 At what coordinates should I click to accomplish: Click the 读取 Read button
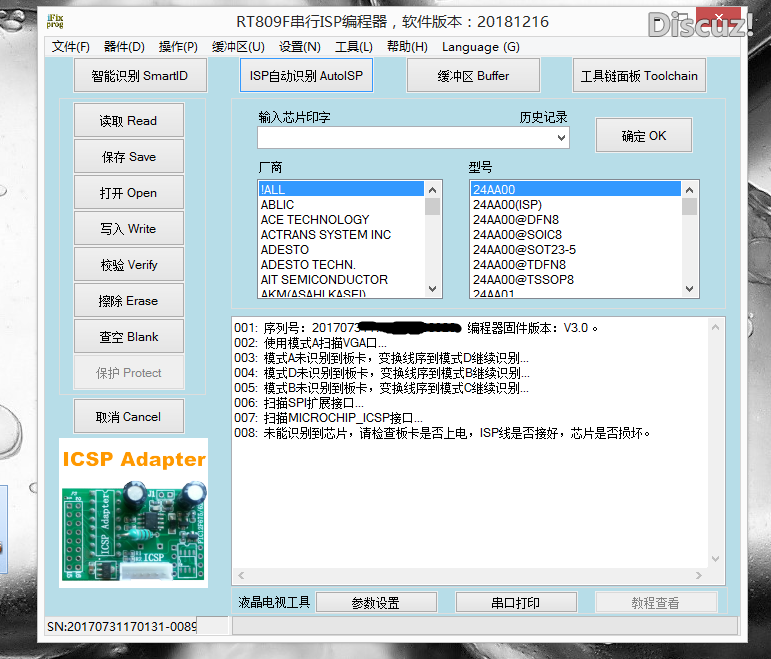pos(128,121)
